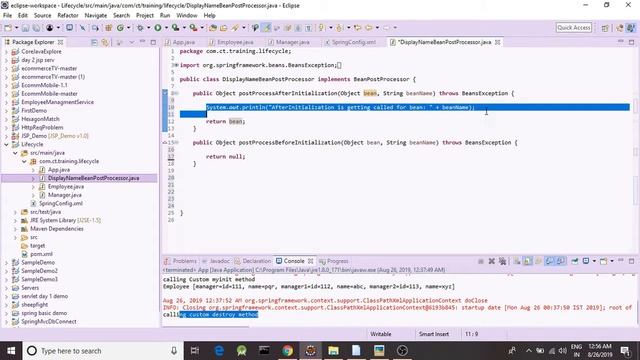Click the Quick Access field

573,28
